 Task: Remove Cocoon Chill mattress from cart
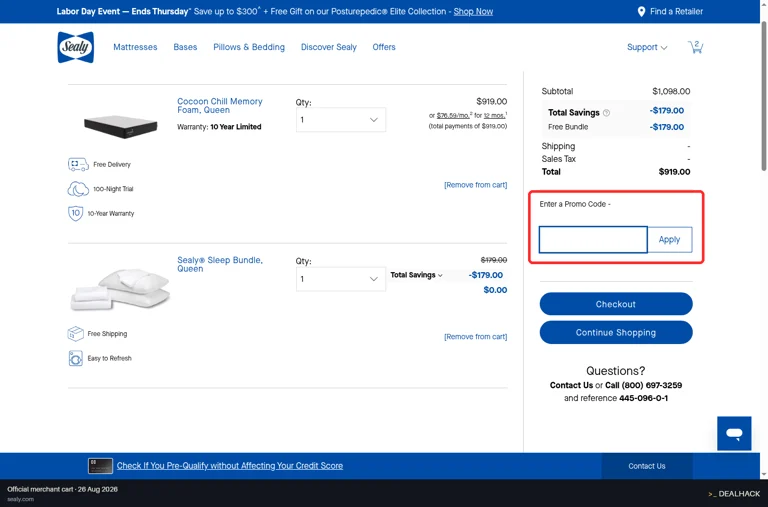[476, 185]
